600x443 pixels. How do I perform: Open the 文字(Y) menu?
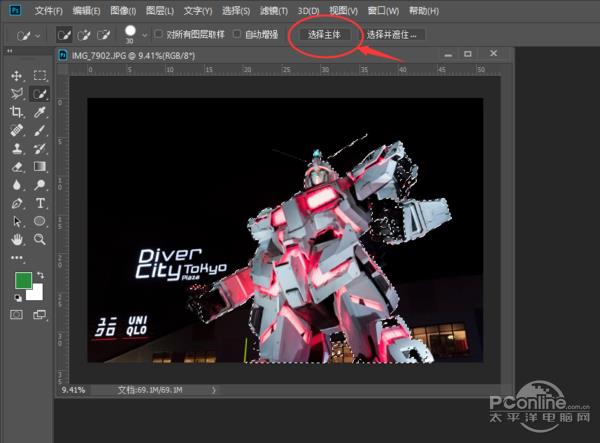point(198,11)
